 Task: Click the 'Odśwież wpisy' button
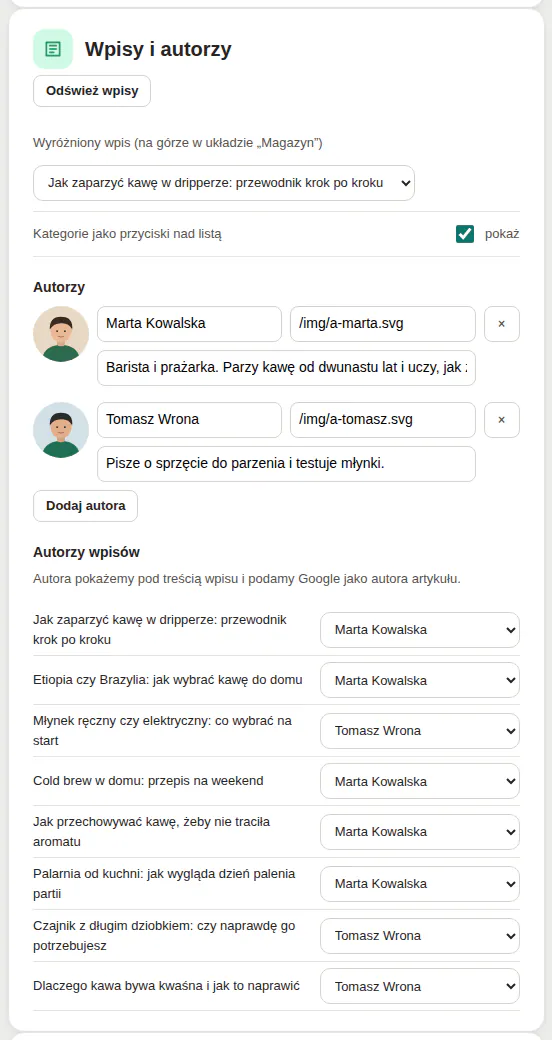click(92, 91)
